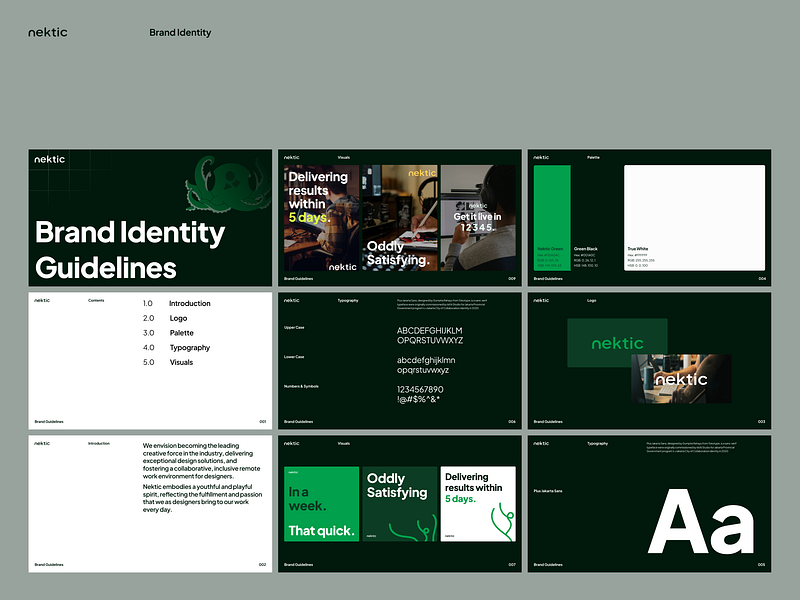
Task: Click the nektic logo over desk photo
Action: click(x=681, y=379)
